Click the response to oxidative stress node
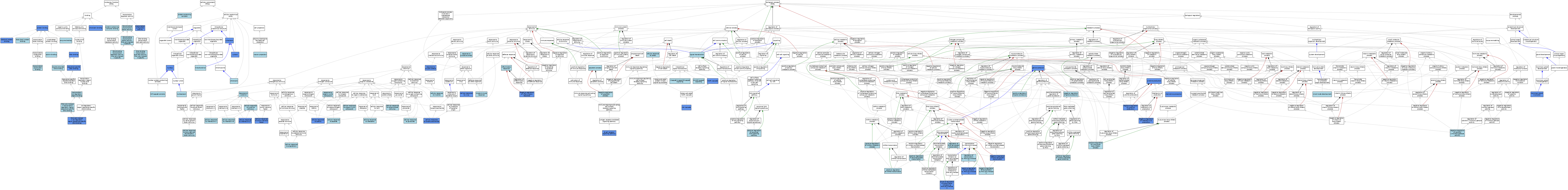The image size is (1568, 190). pos(466,55)
